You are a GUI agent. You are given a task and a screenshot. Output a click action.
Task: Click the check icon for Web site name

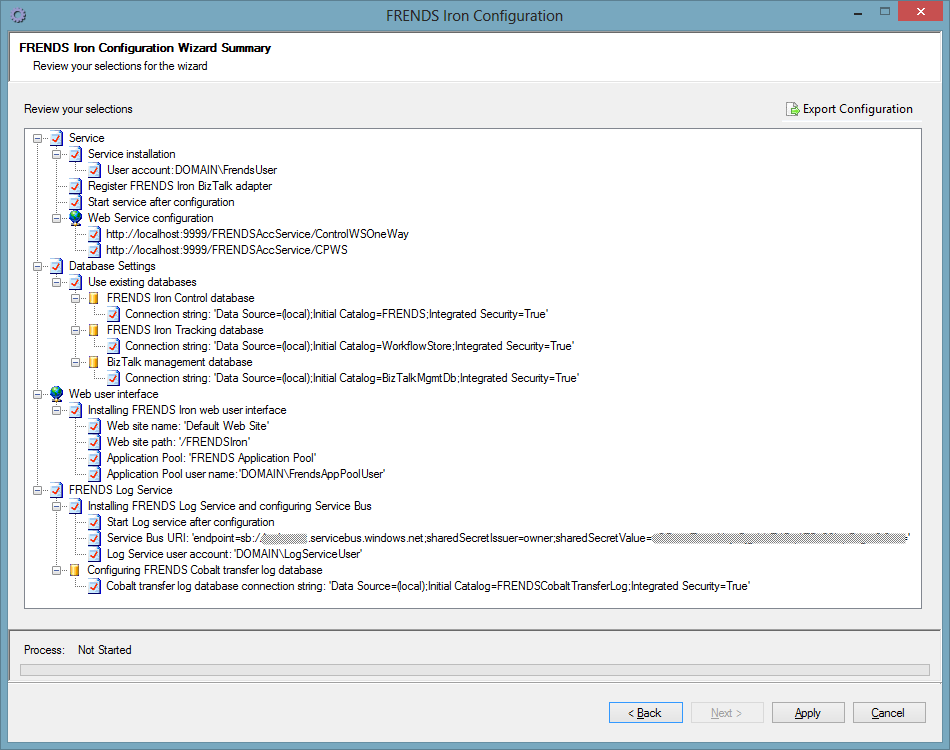click(95, 426)
